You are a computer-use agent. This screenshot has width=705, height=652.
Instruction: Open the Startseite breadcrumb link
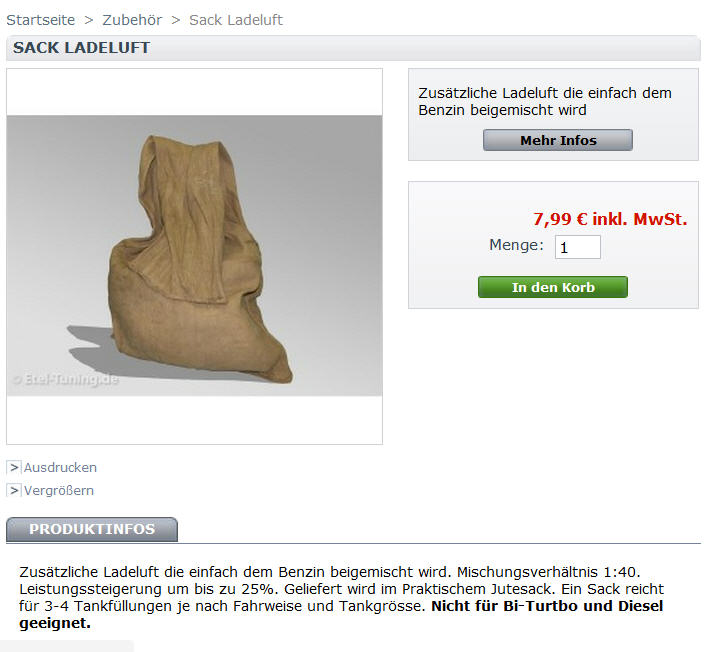click(40, 20)
